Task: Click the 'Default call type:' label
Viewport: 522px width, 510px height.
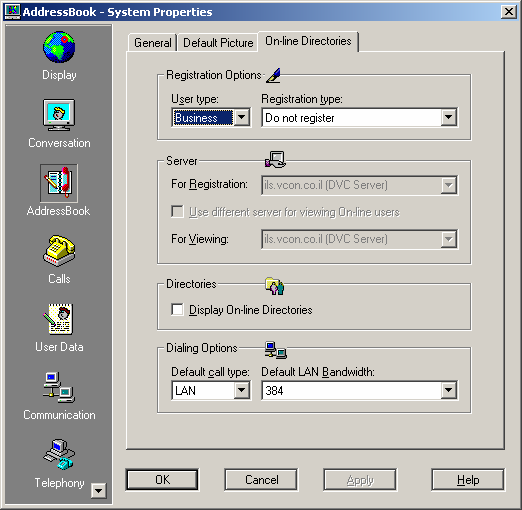Action: pyautogui.click(x=210, y=372)
